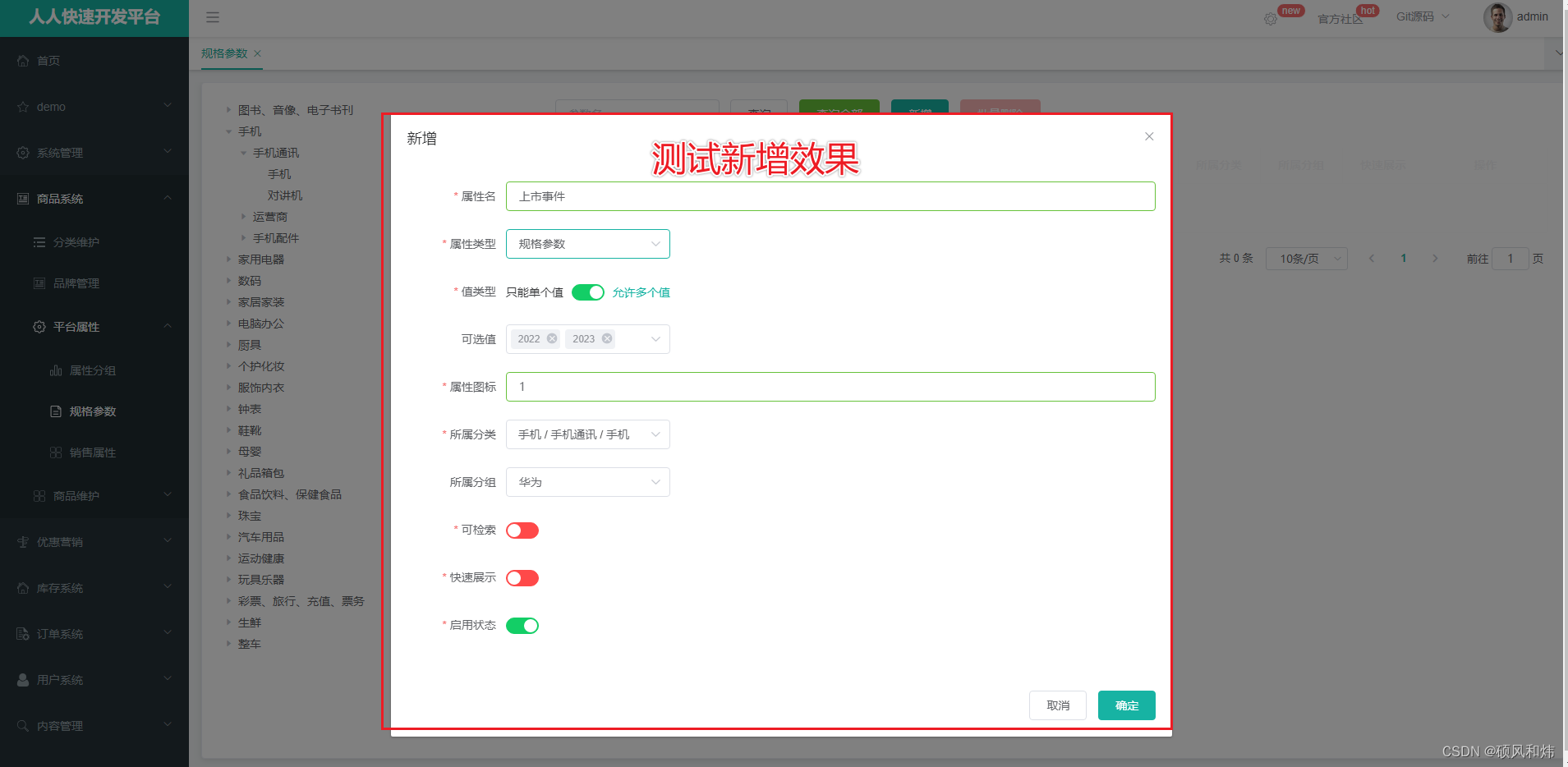Viewport: 1568px width, 767px height.
Task: Click the star icon beside demo
Action: tap(23, 107)
